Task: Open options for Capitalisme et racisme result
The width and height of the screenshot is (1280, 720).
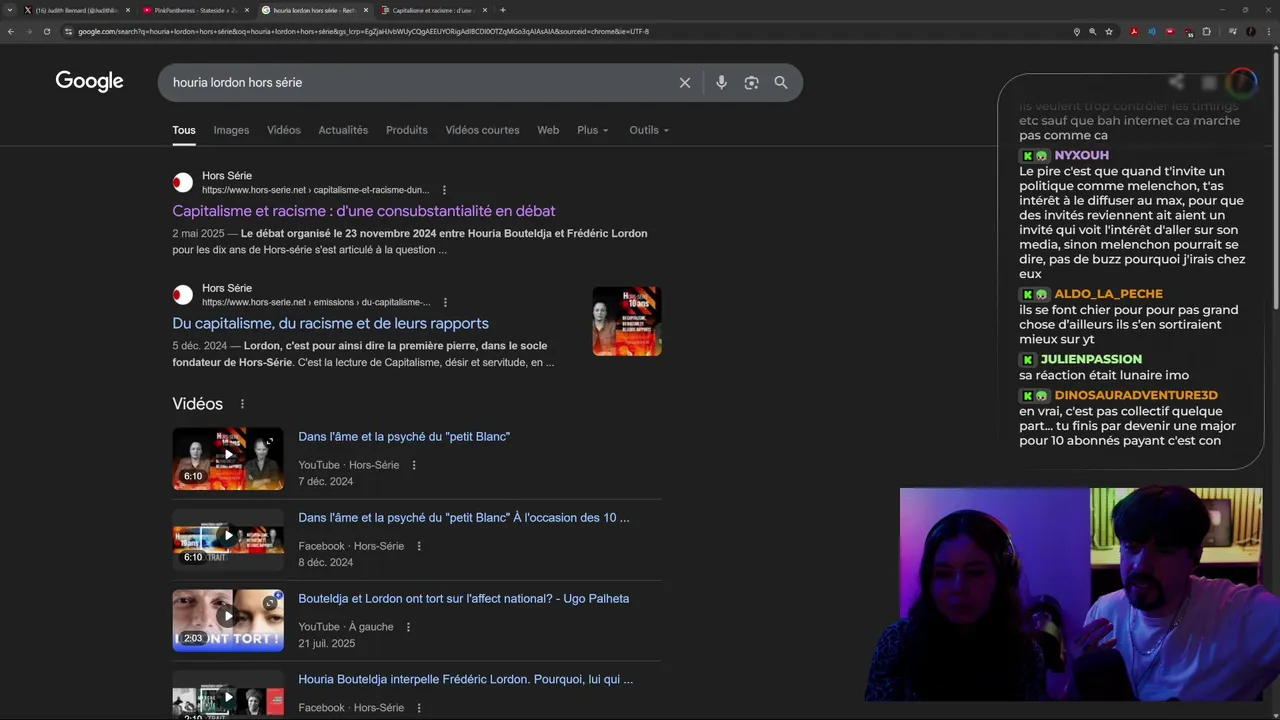Action: pyautogui.click(x=444, y=190)
